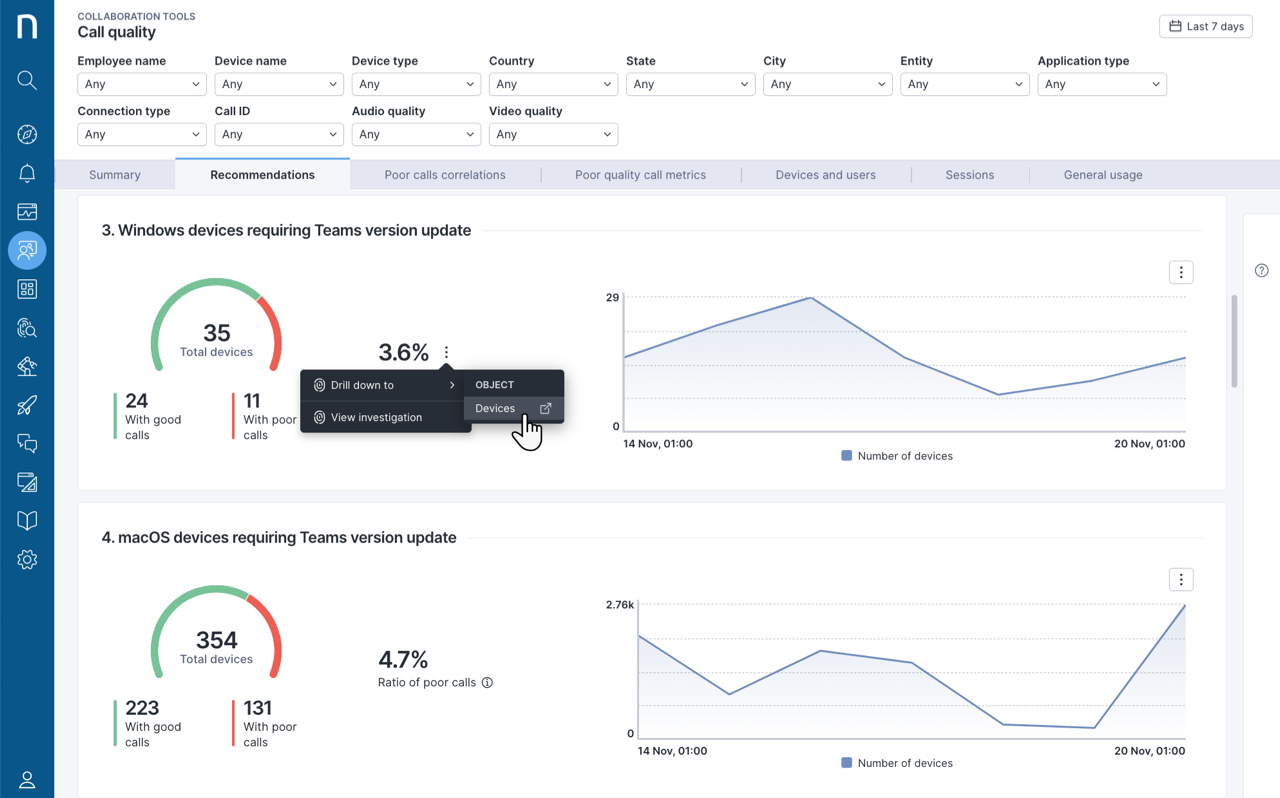Open the applications grid icon in sidebar

[x=27, y=289]
